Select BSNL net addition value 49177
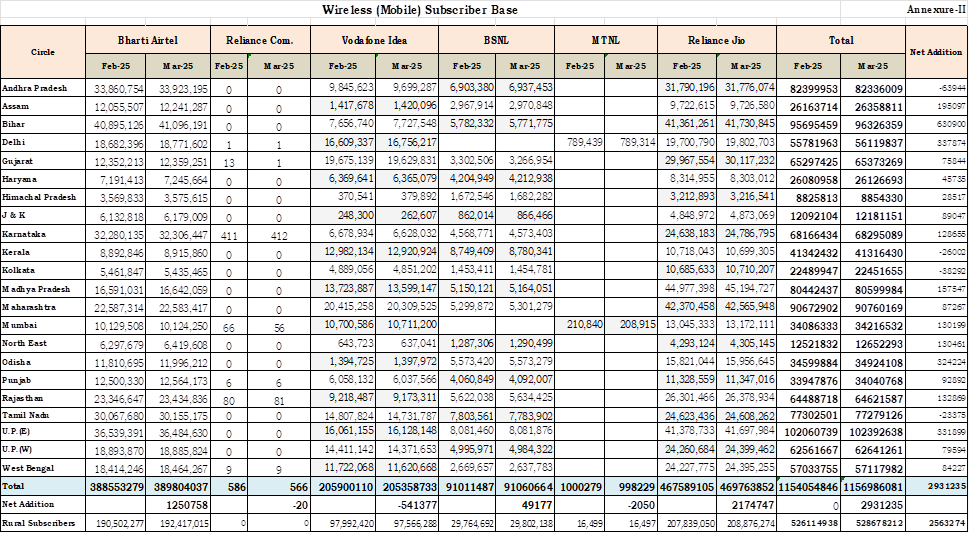The height and width of the screenshot is (533, 969). tap(537, 505)
